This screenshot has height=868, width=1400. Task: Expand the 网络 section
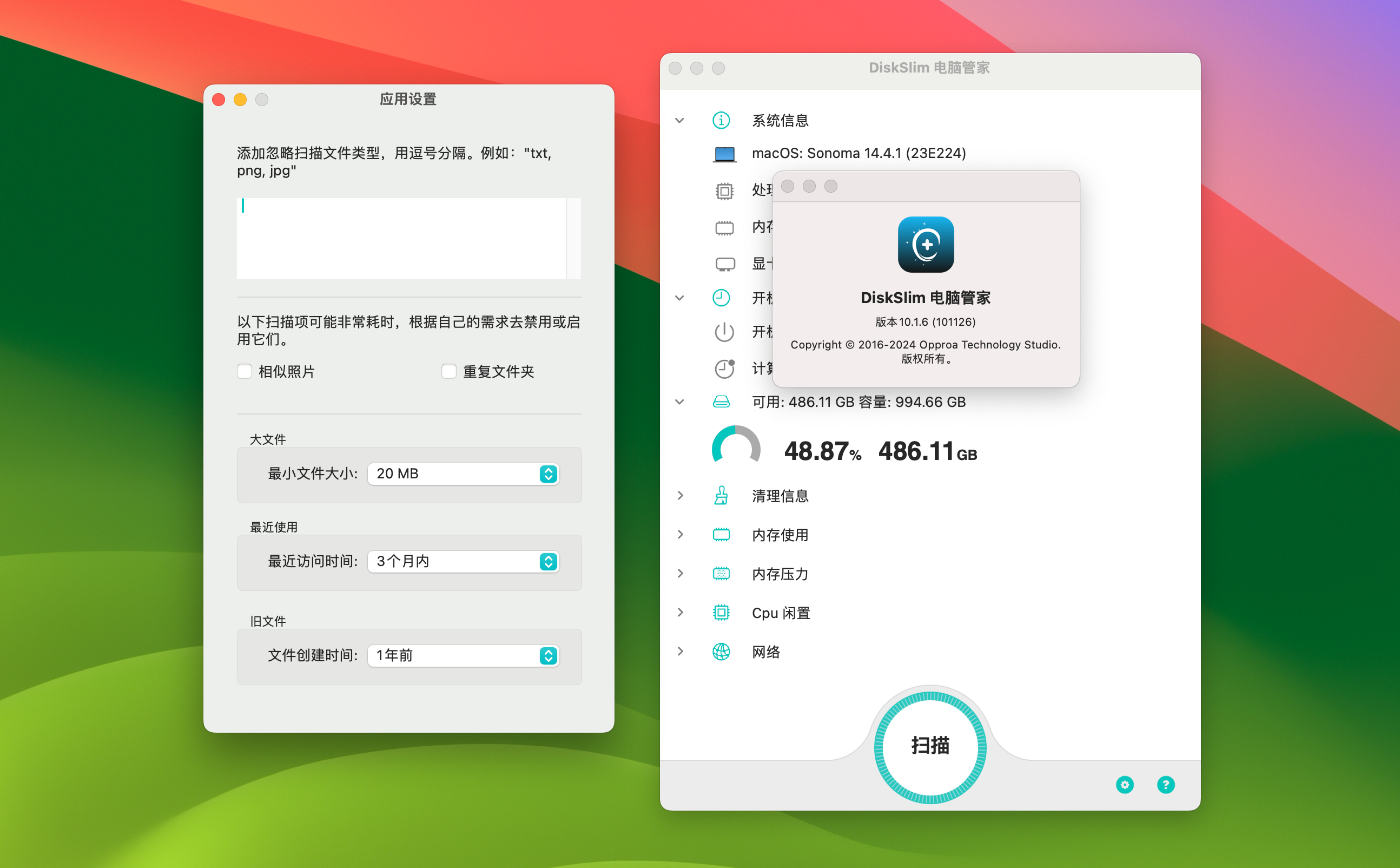click(x=680, y=652)
